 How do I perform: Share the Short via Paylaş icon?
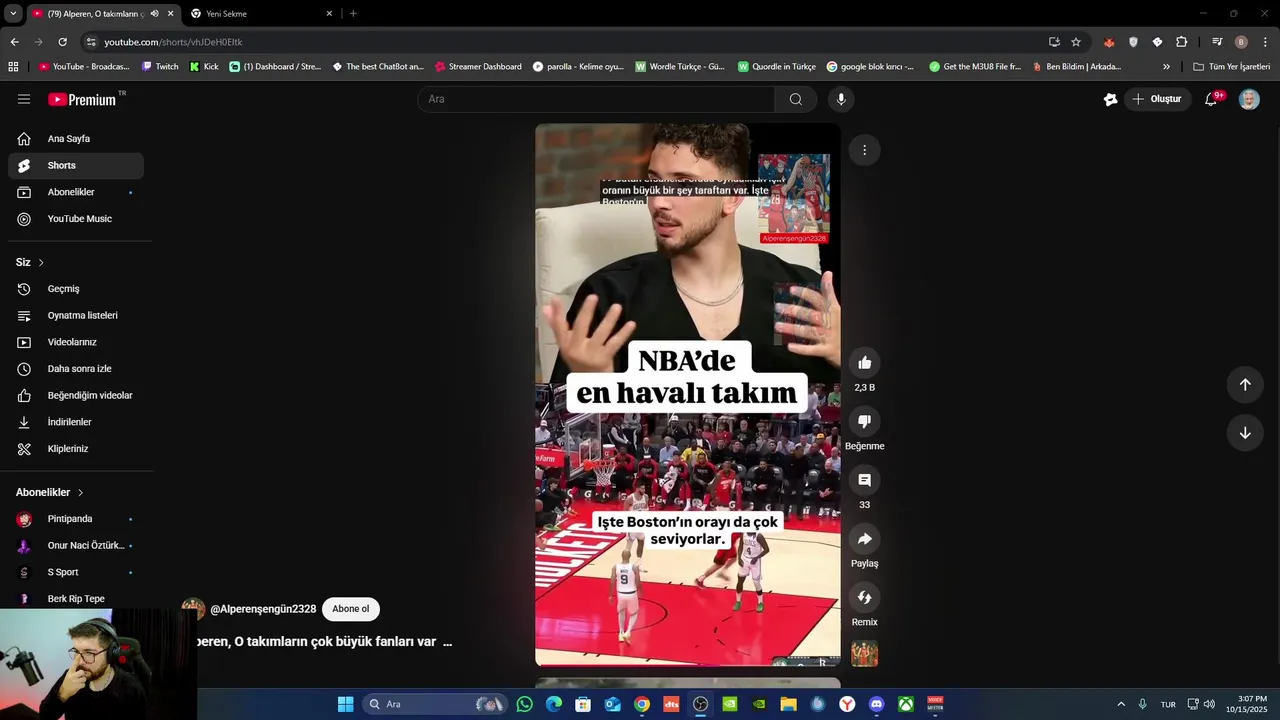coord(865,539)
